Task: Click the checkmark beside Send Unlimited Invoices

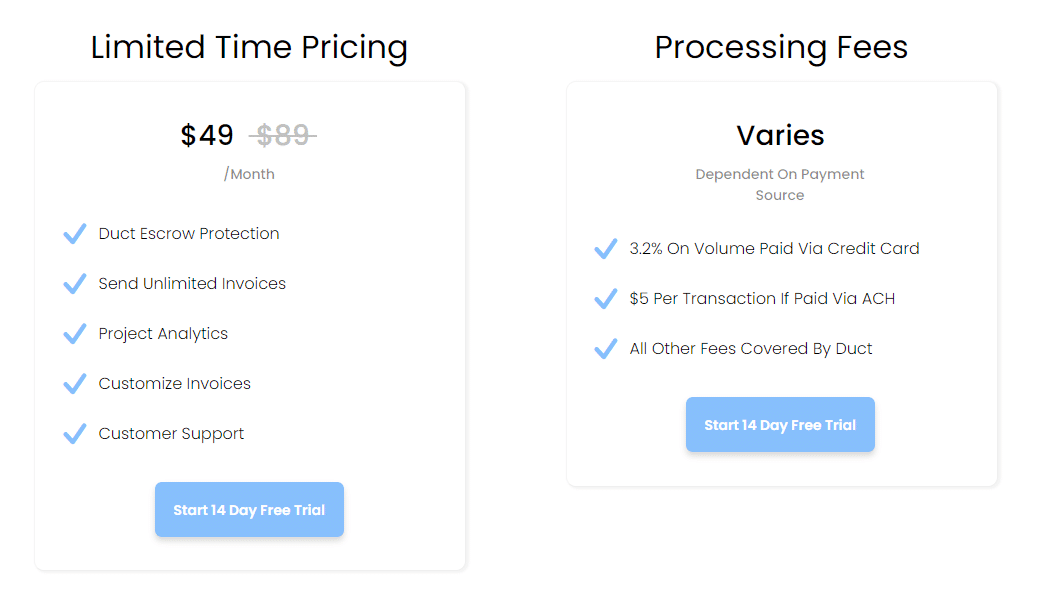Action: coord(74,283)
